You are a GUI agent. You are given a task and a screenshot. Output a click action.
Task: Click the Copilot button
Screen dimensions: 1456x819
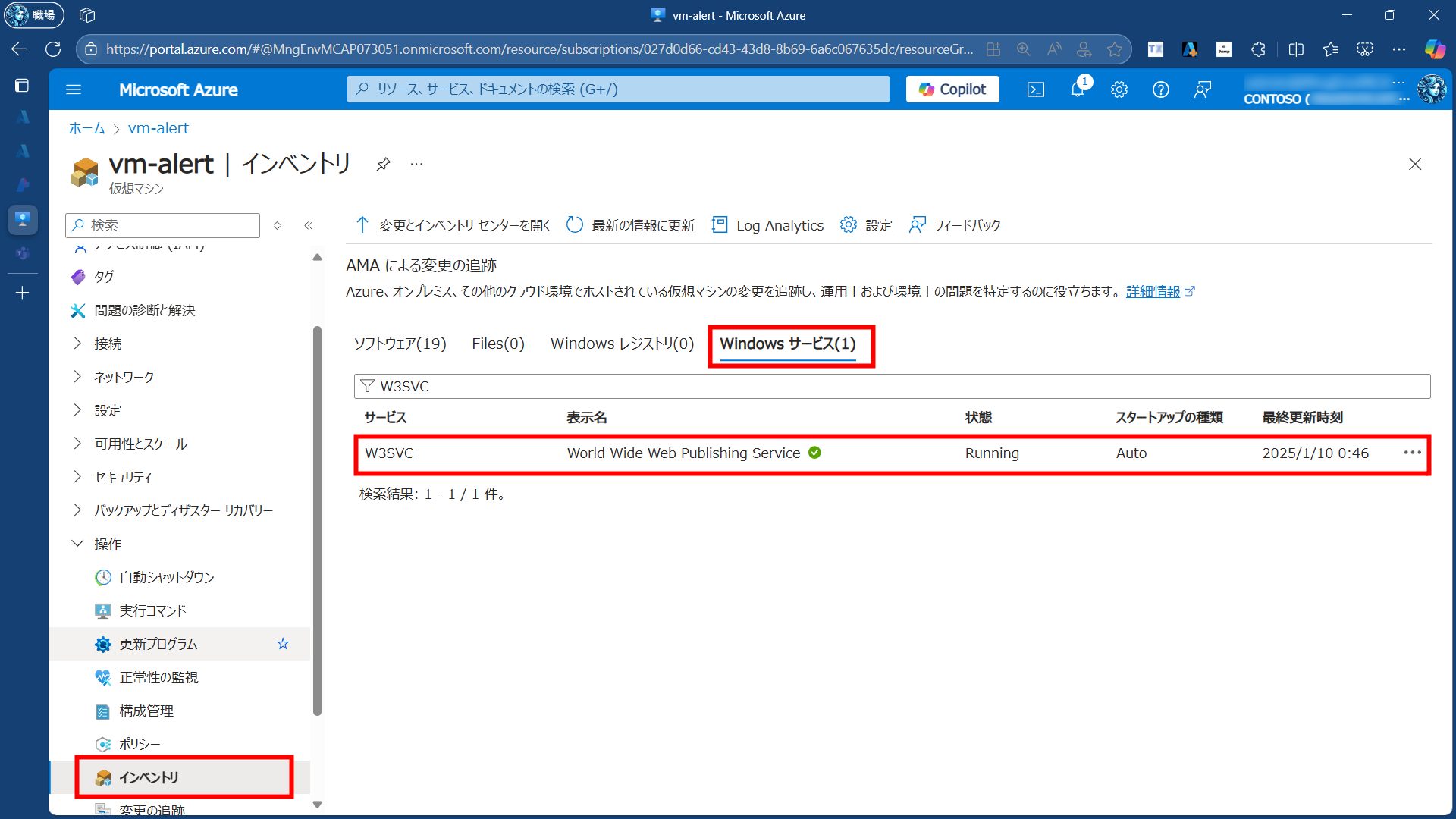[952, 89]
